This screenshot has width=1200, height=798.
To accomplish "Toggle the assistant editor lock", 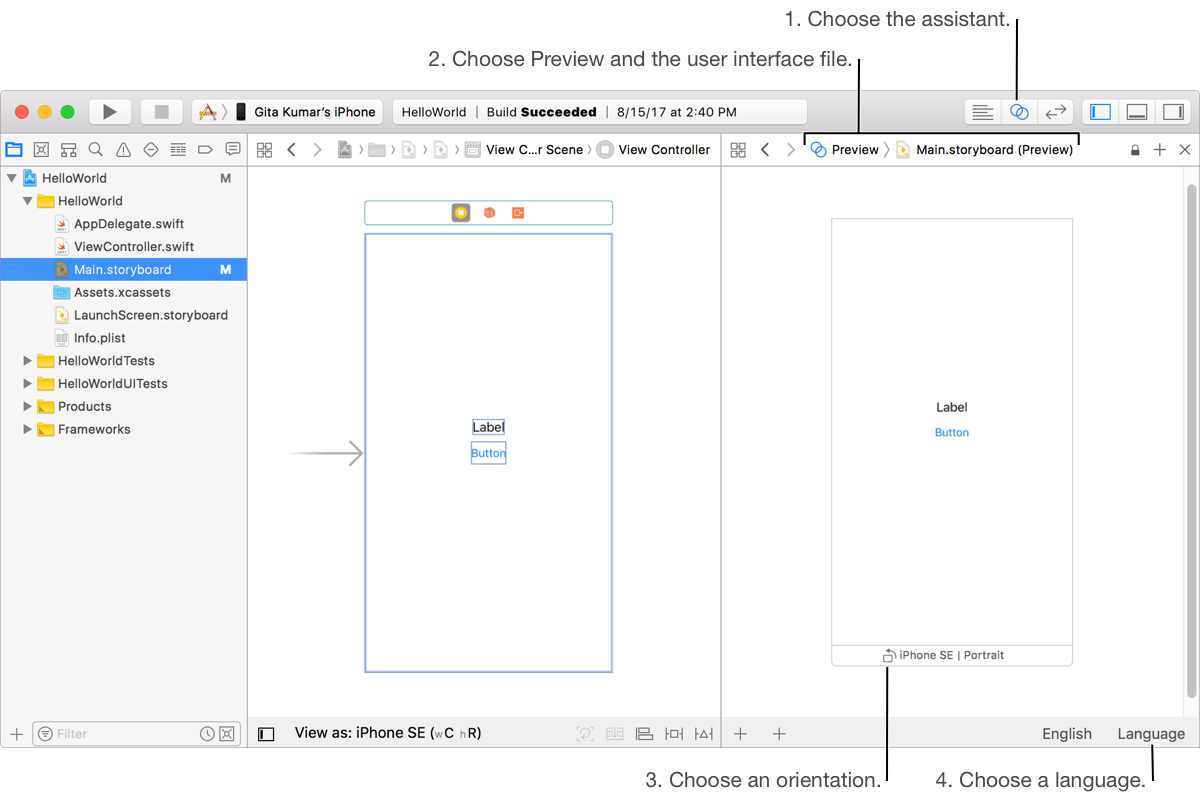I will point(1135,150).
